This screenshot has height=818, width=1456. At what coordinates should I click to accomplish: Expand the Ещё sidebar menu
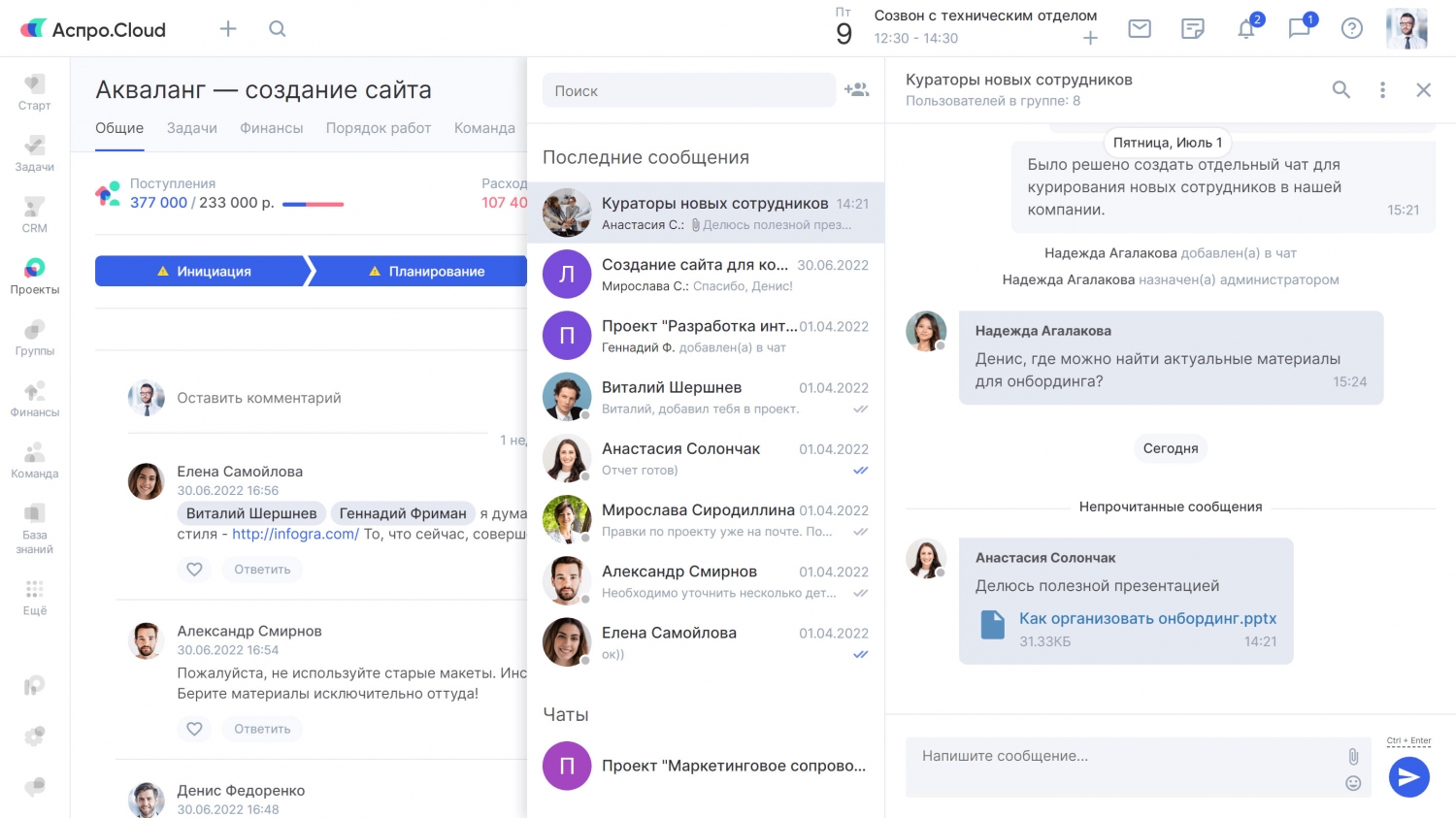coord(35,597)
